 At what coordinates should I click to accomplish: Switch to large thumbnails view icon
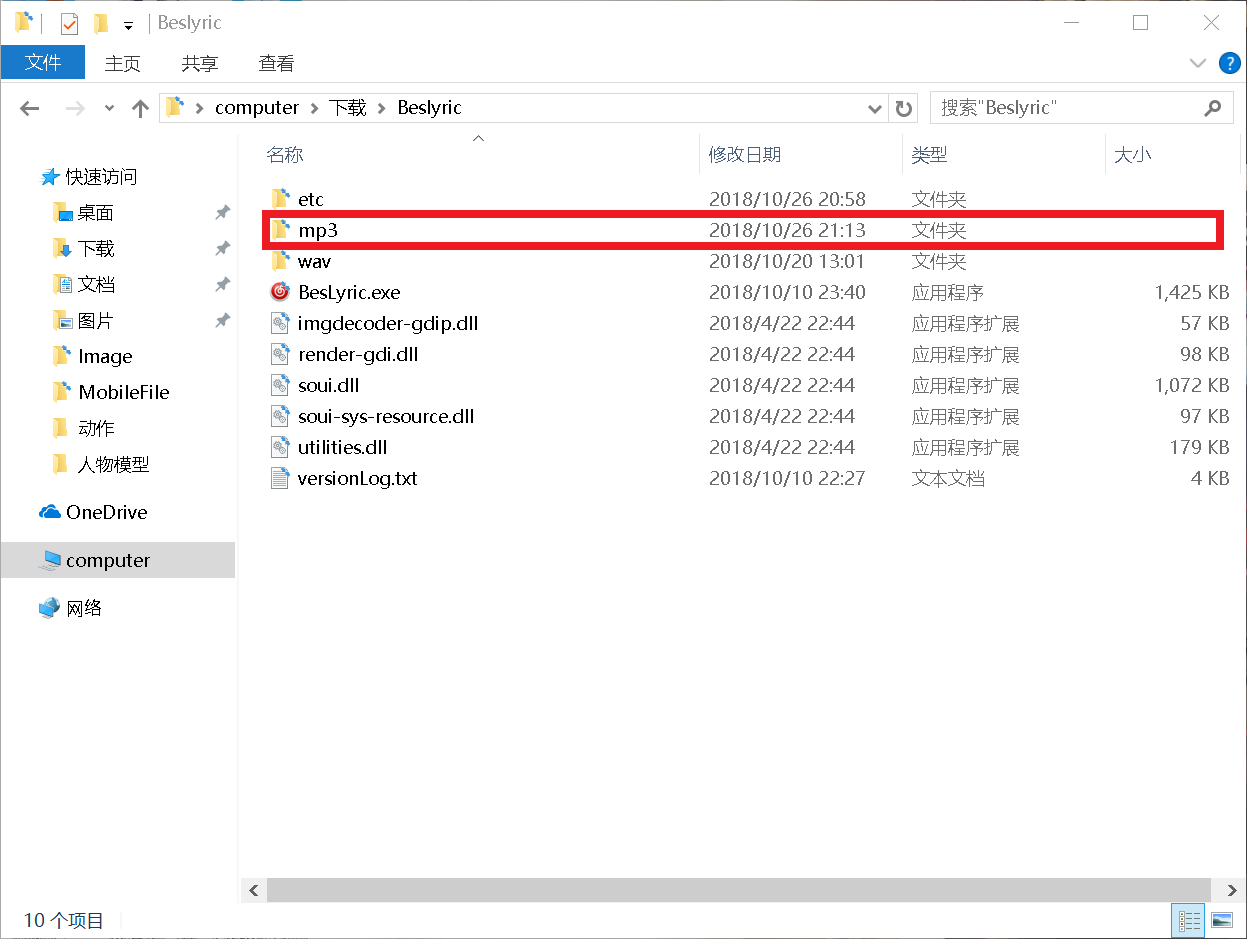tap(1221, 920)
